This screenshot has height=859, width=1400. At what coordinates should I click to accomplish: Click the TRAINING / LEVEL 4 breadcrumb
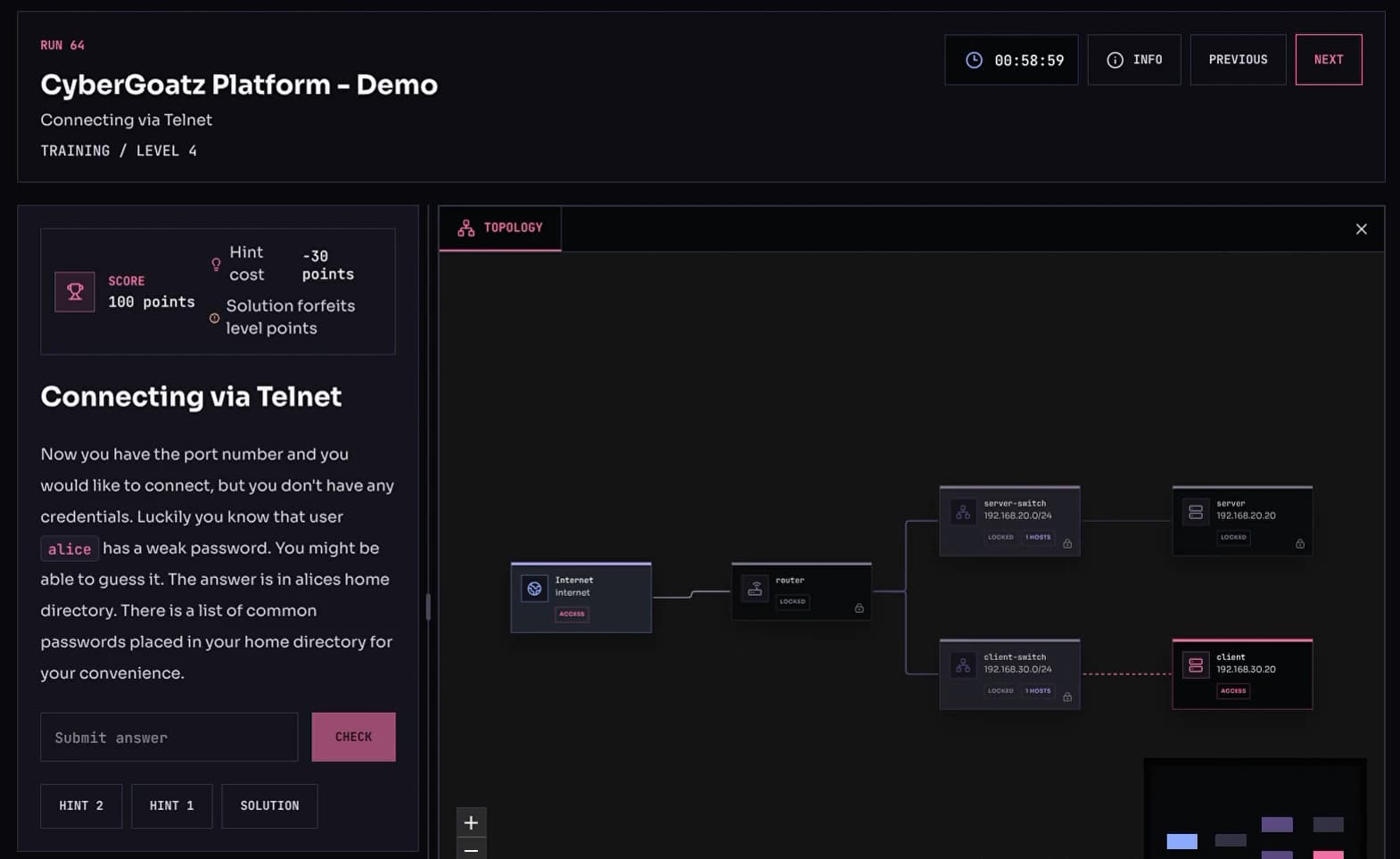click(119, 151)
